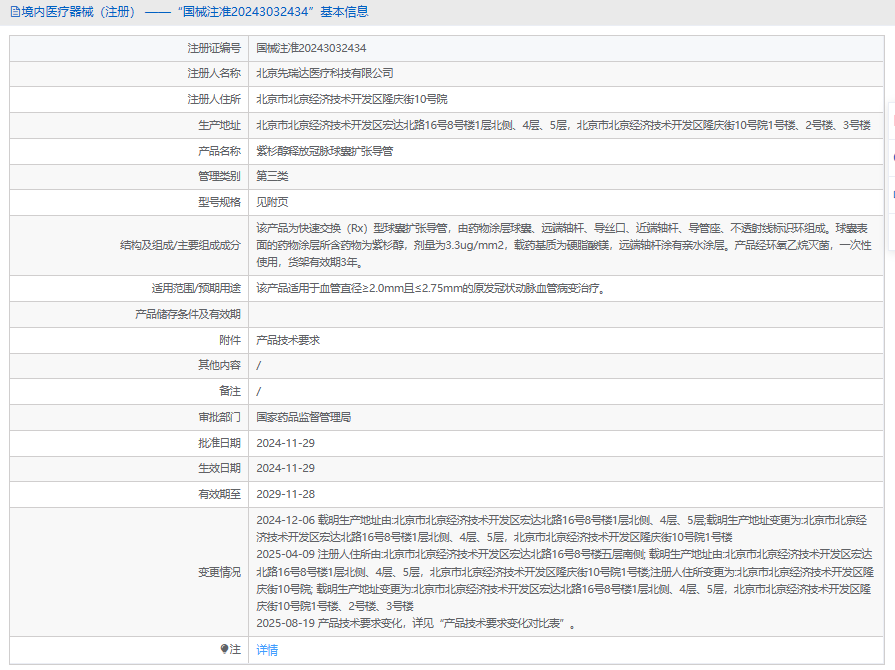Click the 生效日期 label
The width and height of the screenshot is (895, 670).
[x=219, y=469]
